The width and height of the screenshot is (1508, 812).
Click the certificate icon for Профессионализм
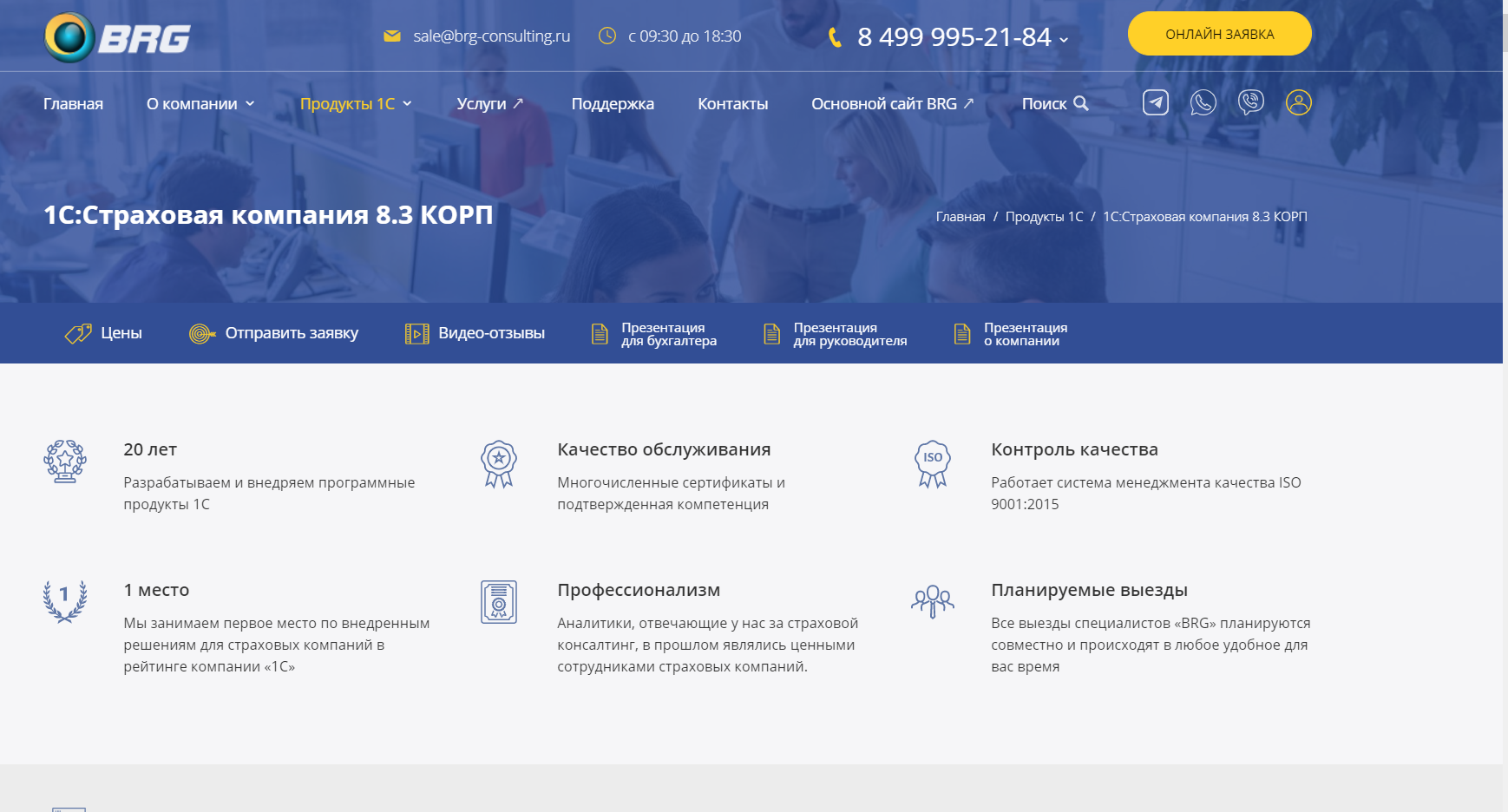pyautogui.click(x=499, y=602)
